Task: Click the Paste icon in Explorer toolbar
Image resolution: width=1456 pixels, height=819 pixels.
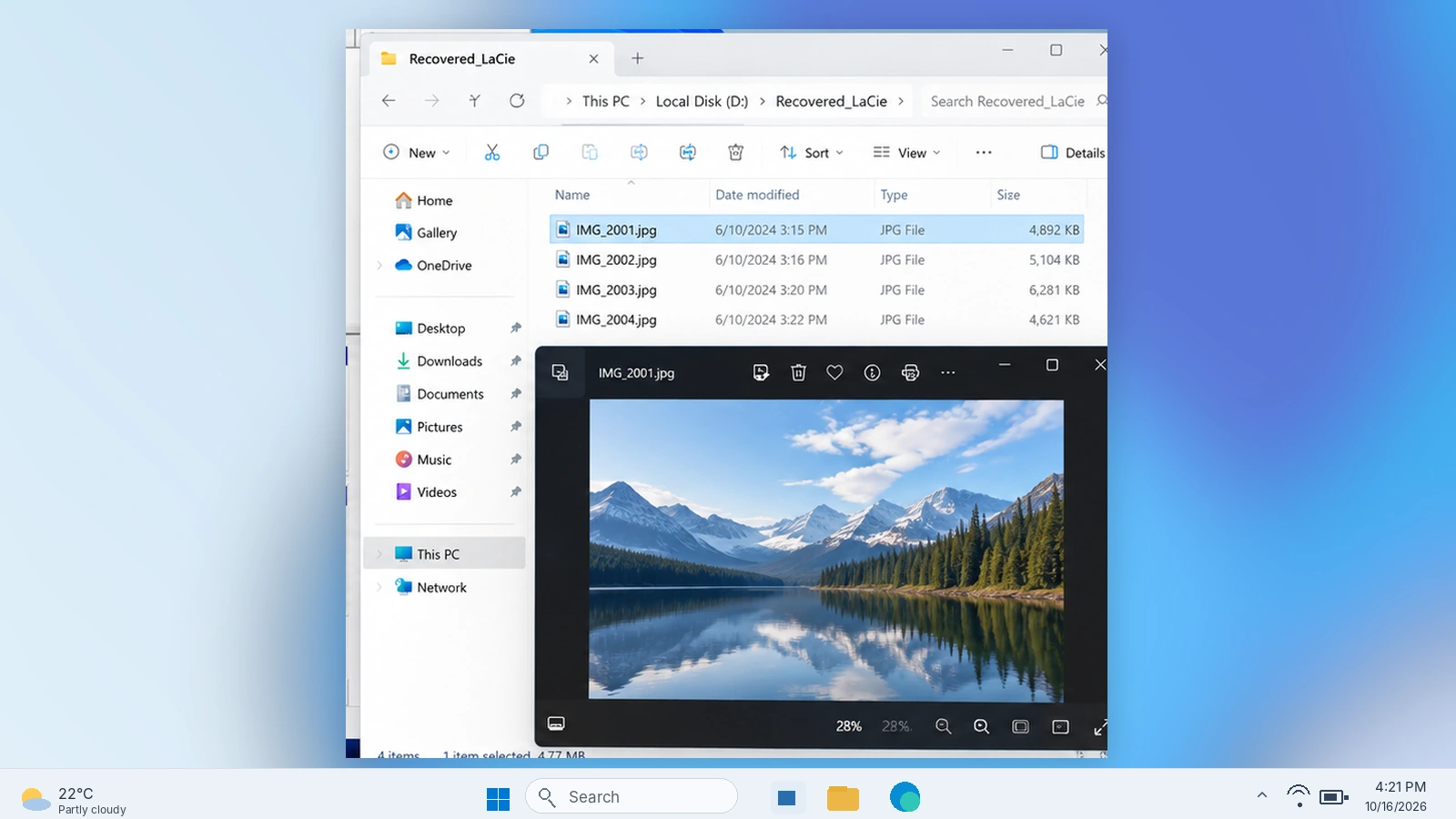Action: (x=590, y=153)
